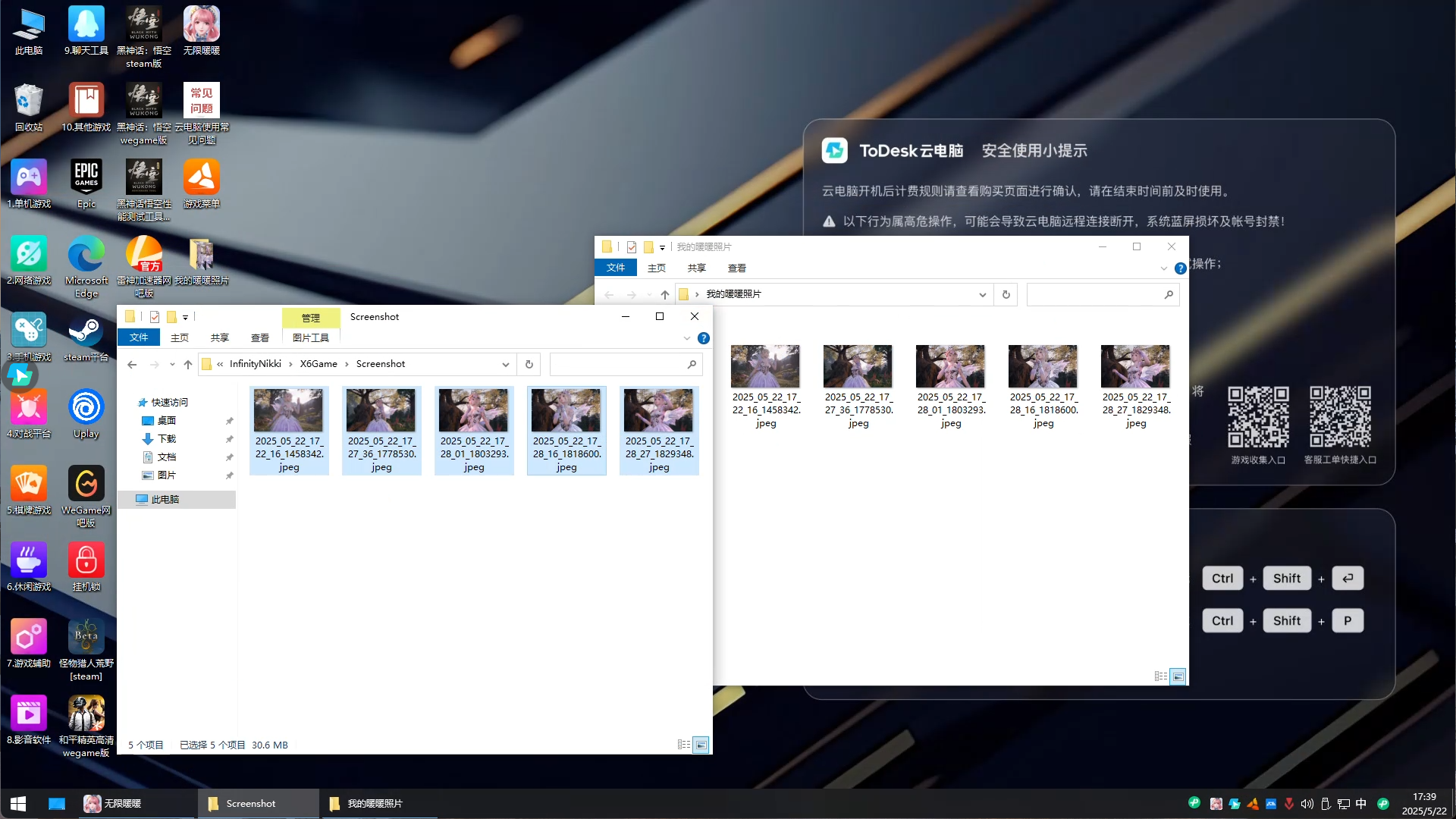This screenshot has height=819, width=1456.
Task: Open 和平精英高清 wegame版 desktop icon
Action: pos(86,726)
